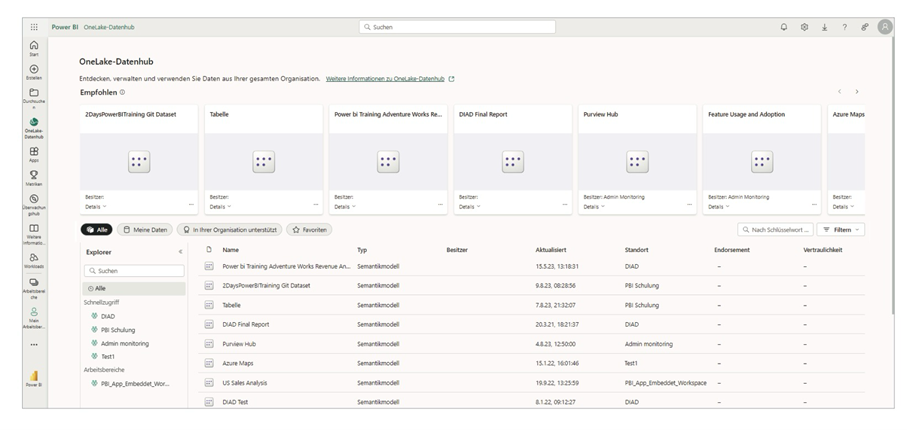Expand Details on 2DaysPowerBITraining Git Dataset card
Viewport: 907px width, 430px height.
pyautogui.click(x=96, y=207)
